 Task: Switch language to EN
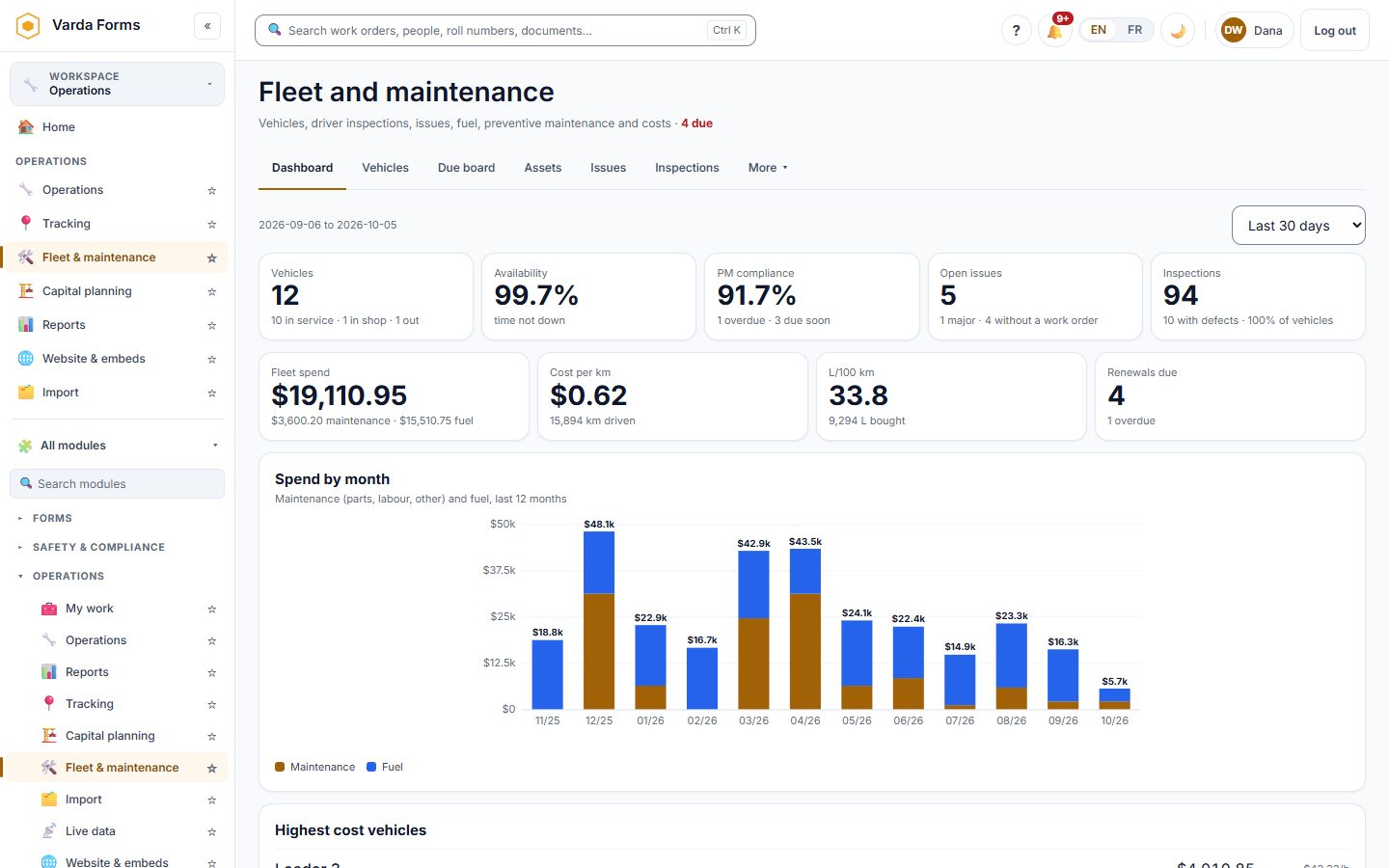(1099, 30)
